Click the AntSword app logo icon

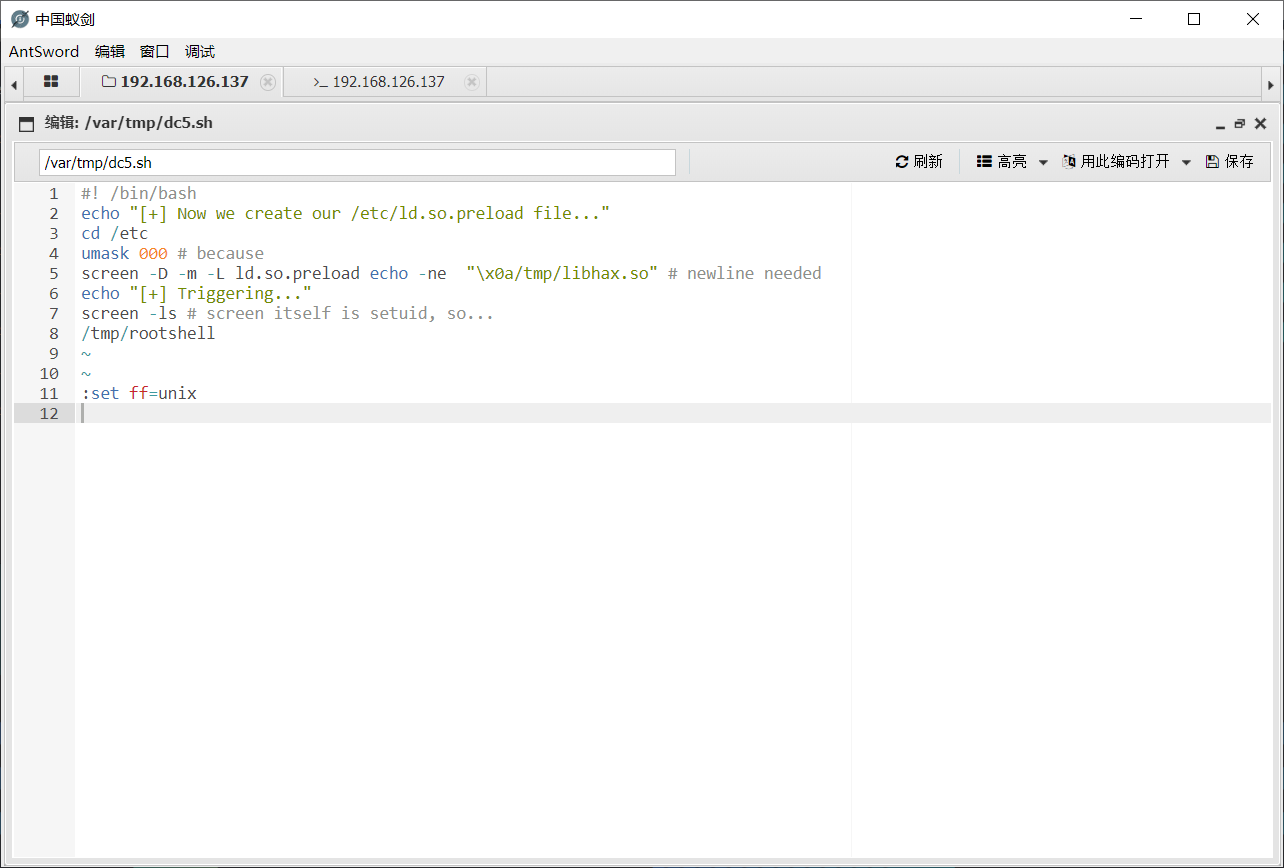pyautogui.click(x=20, y=19)
